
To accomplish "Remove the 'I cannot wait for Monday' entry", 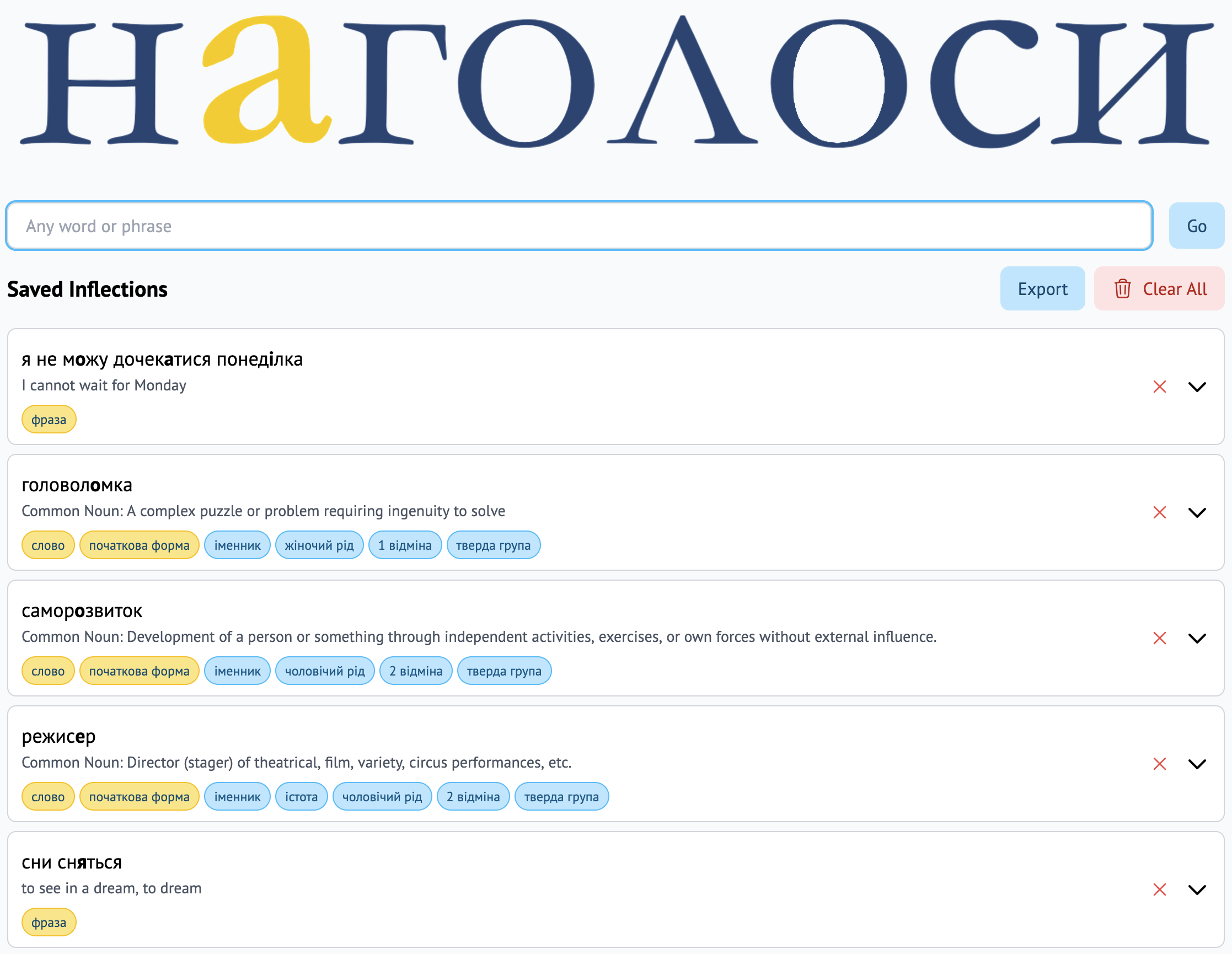I will (x=1159, y=387).
